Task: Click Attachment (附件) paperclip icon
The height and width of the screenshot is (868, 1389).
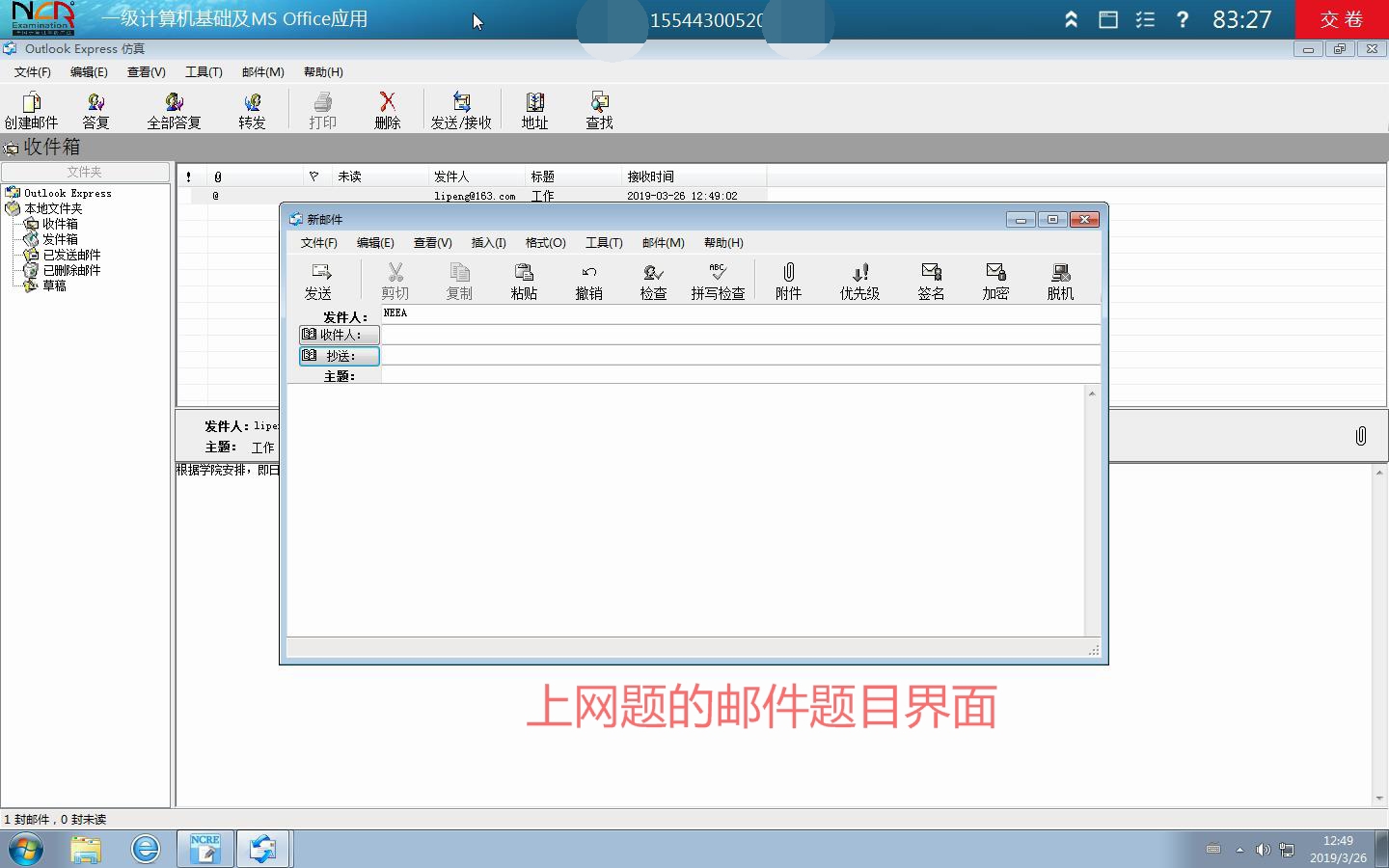Action: (788, 281)
